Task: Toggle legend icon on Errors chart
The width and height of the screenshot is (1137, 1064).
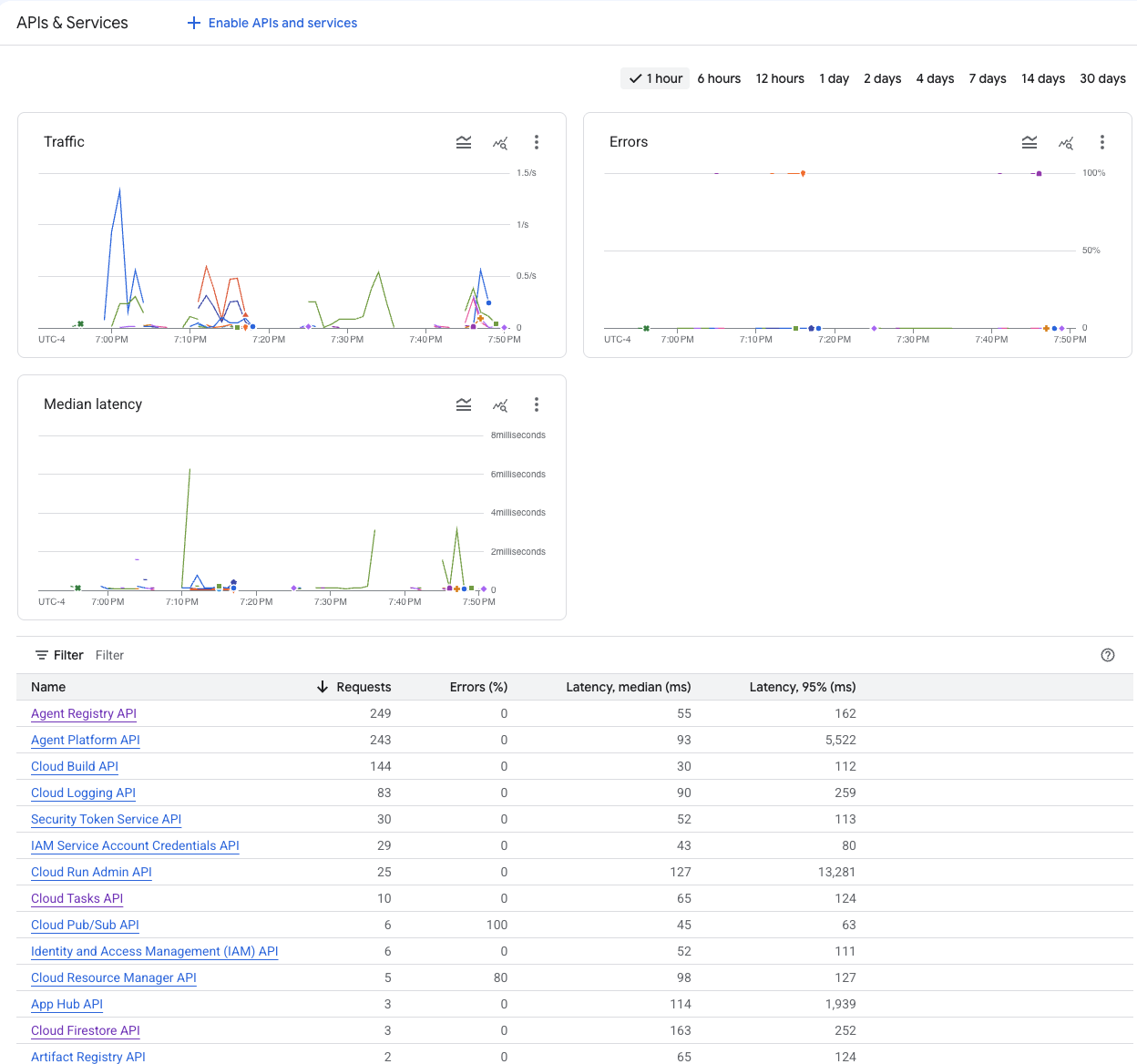Action: 1029,142
